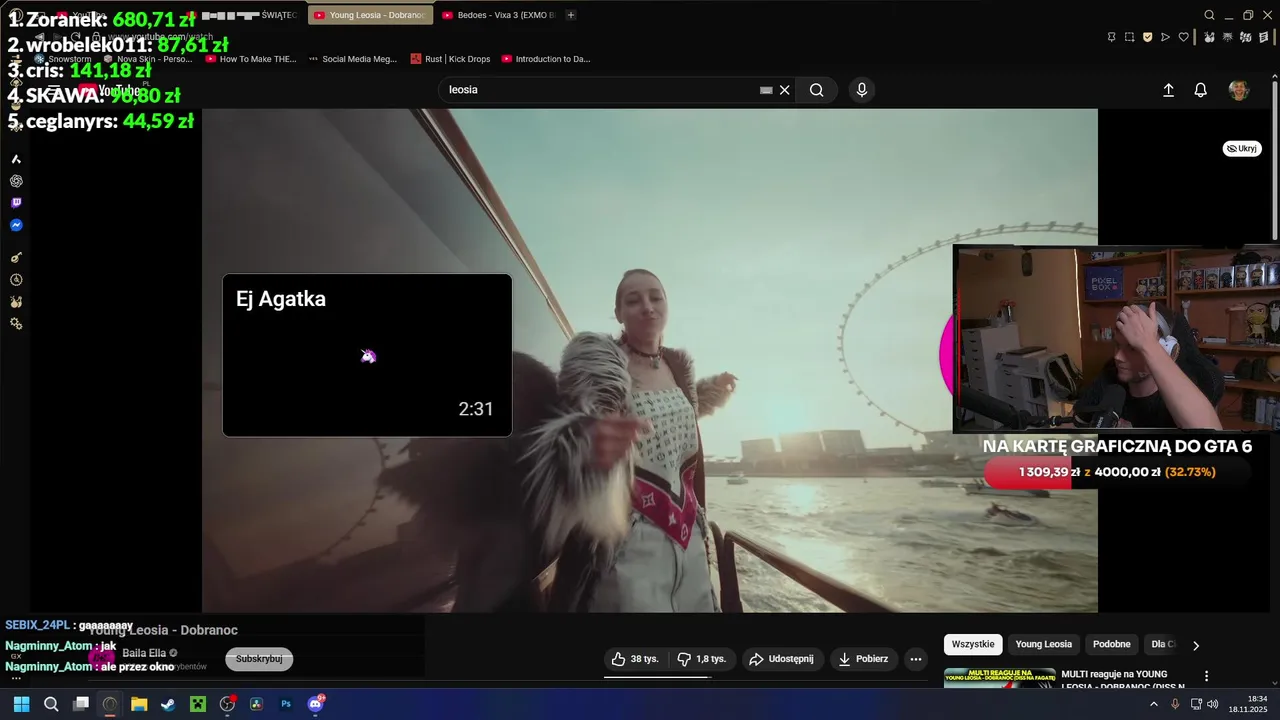
Task: Open Photoshop from the taskbar
Action: (x=286, y=704)
